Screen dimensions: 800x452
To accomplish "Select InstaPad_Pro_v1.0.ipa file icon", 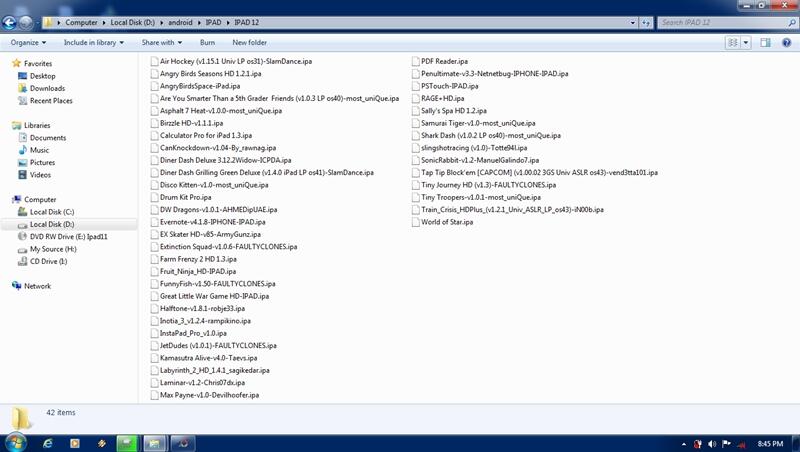I will pos(155,333).
